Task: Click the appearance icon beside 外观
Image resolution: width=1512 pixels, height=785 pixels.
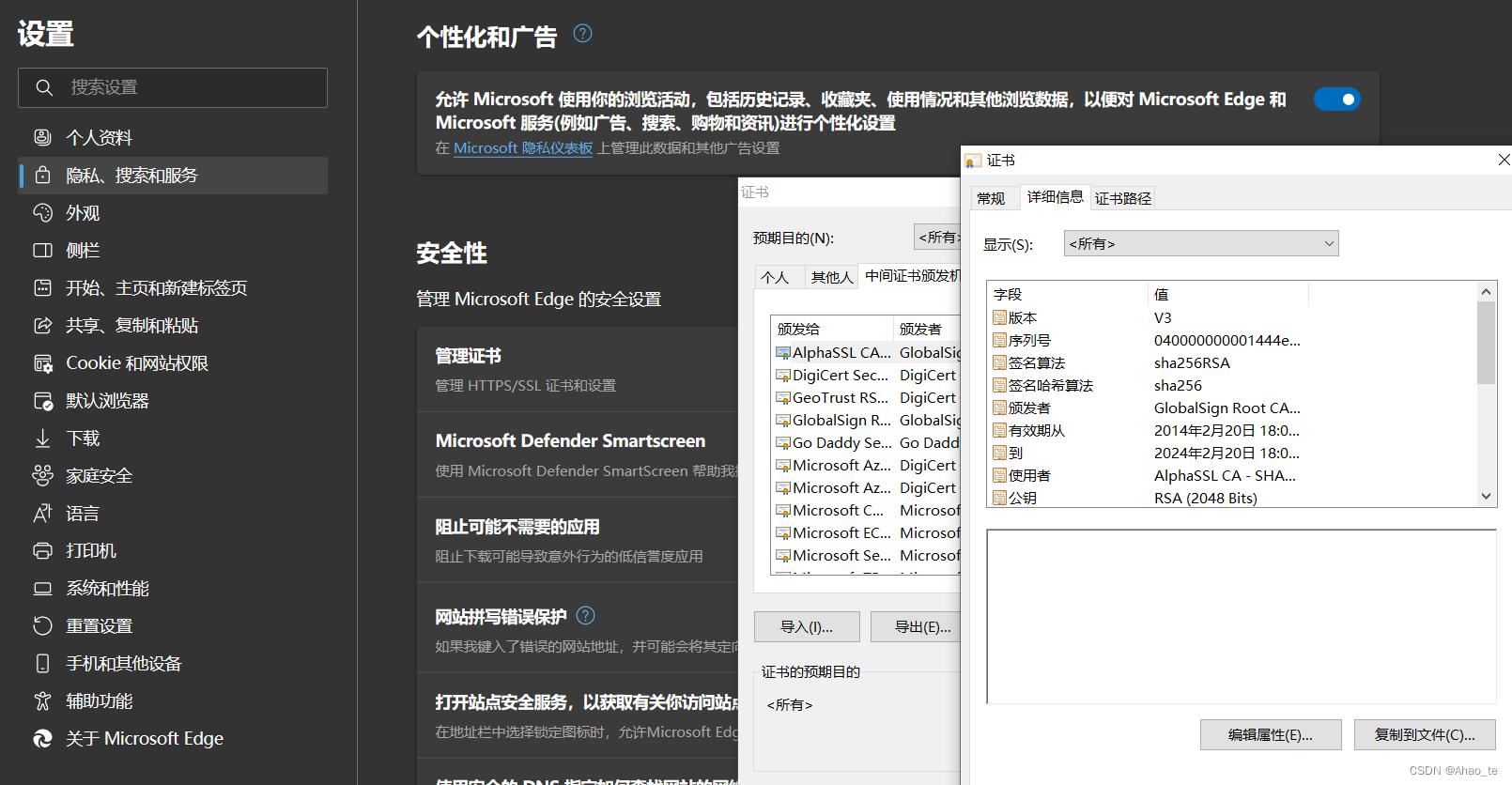Action: click(42, 212)
